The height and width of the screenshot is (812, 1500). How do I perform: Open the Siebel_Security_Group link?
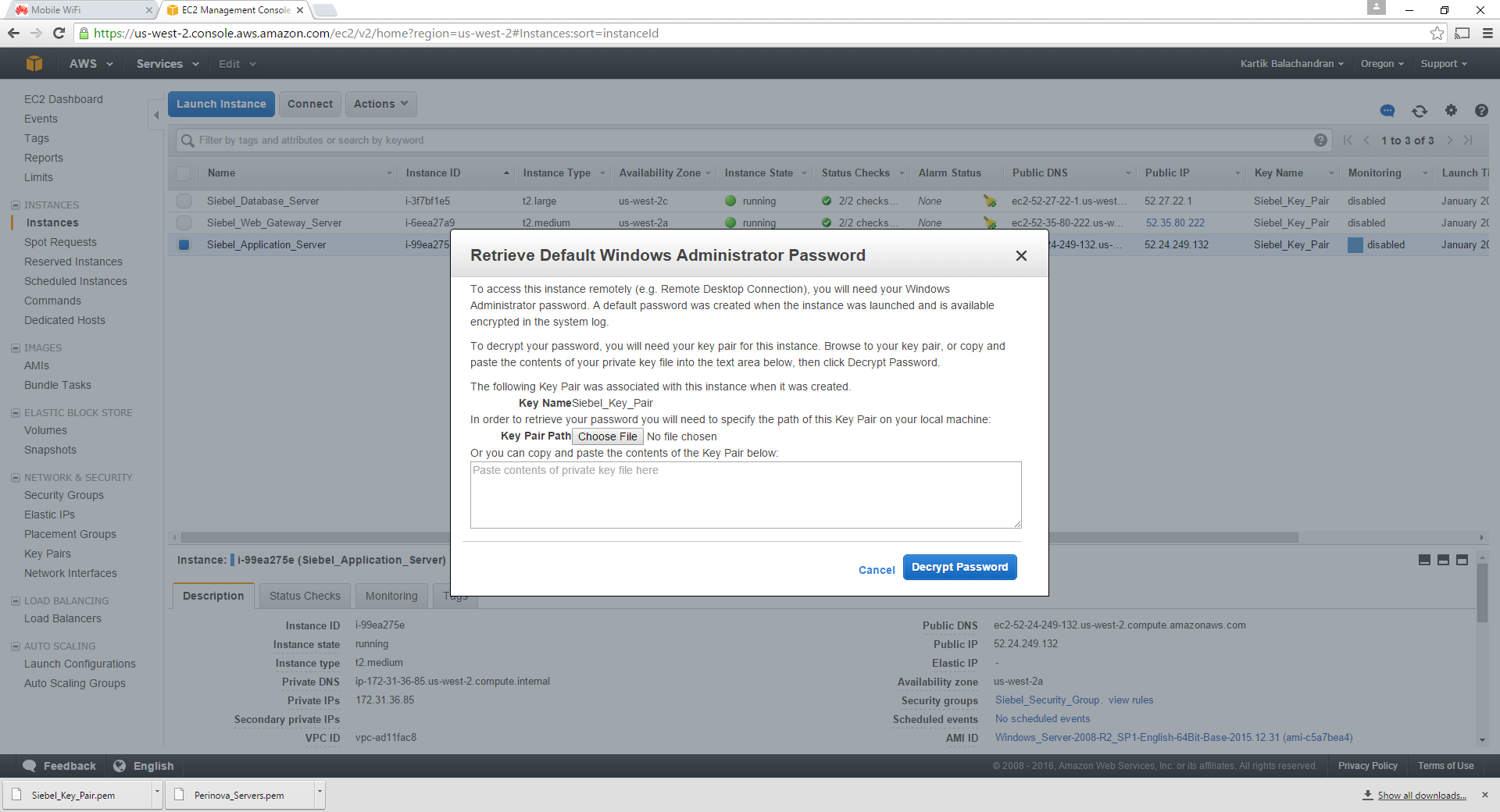point(1047,700)
